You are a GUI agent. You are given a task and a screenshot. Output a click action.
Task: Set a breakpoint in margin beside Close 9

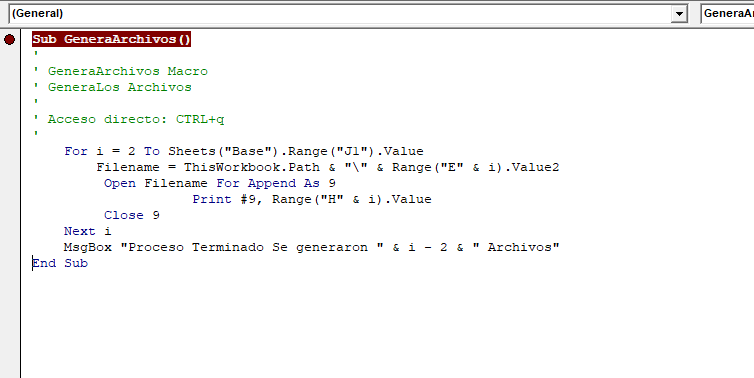point(10,215)
